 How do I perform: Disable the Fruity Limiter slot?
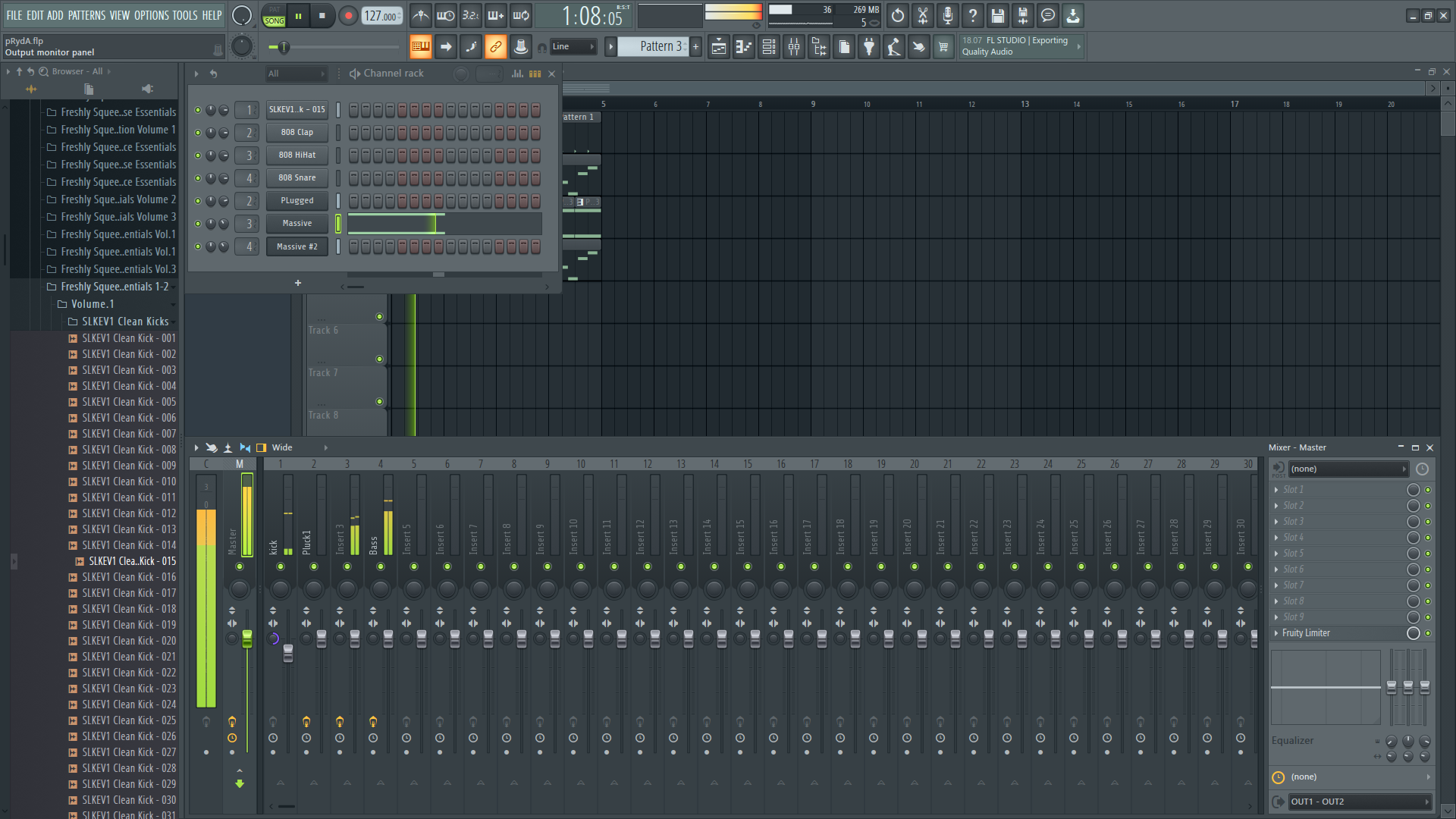coord(1428,633)
